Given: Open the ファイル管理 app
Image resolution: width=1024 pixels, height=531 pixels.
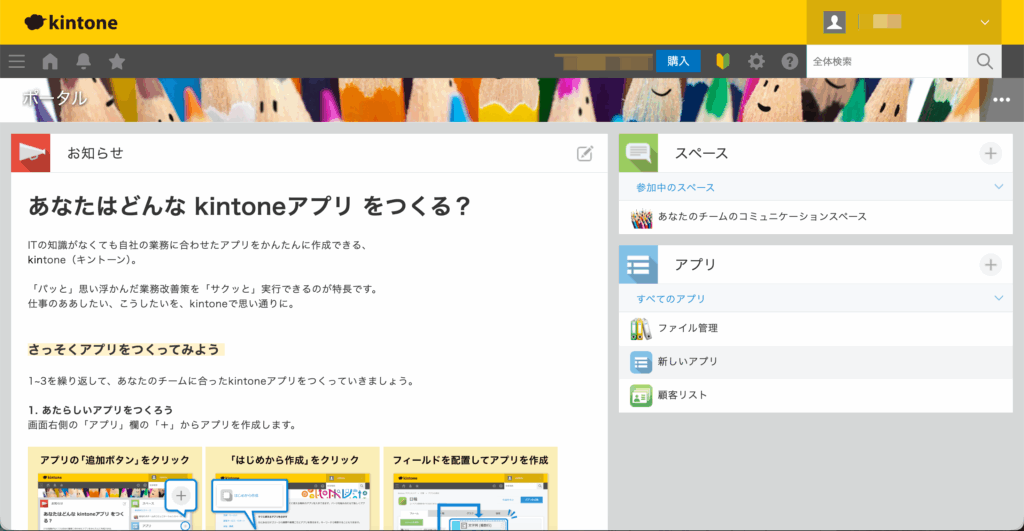Looking at the screenshot, I should tap(688, 328).
